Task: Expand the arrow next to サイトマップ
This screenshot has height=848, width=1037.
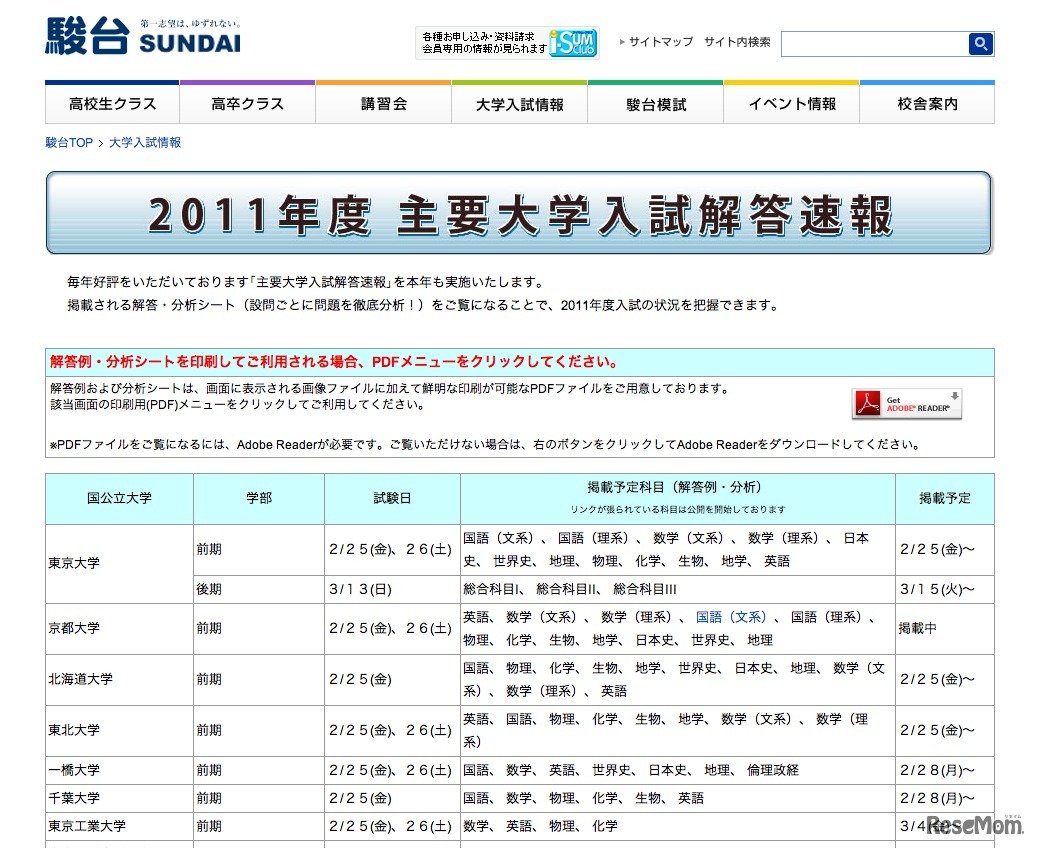Action: 623,43
